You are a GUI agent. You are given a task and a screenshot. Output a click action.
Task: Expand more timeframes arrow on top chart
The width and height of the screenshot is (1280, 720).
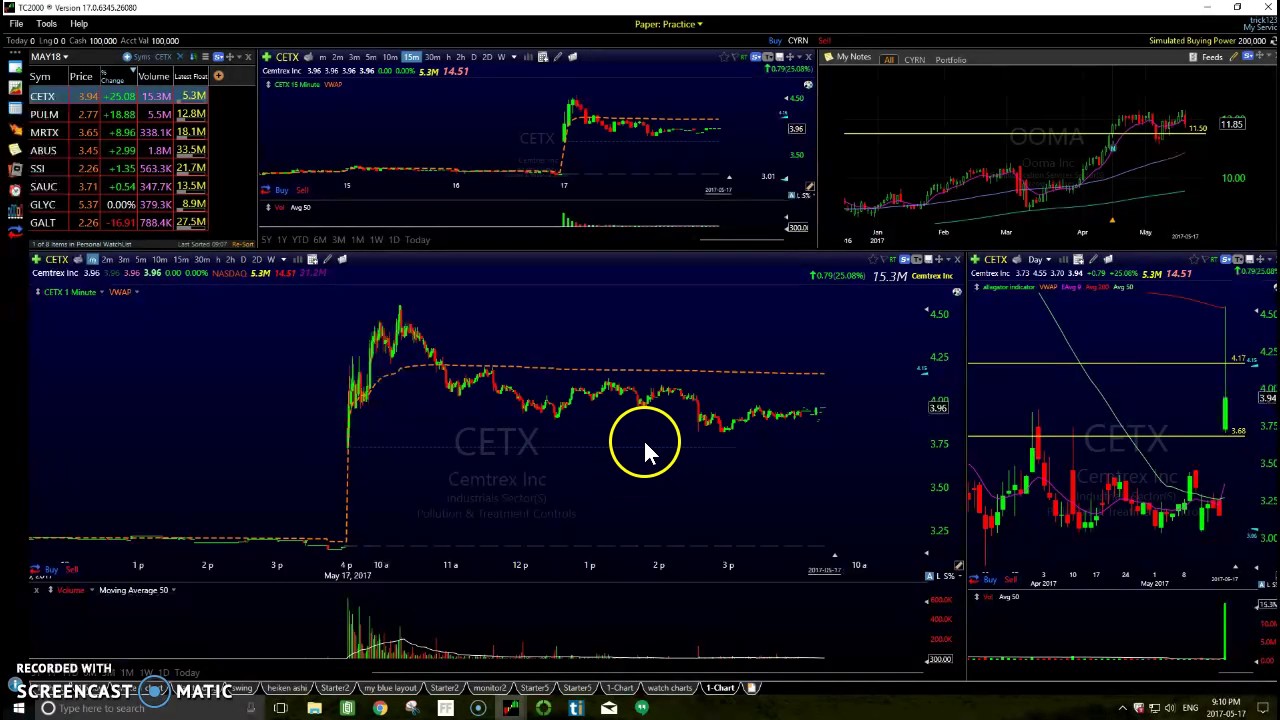[x=514, y=57]
